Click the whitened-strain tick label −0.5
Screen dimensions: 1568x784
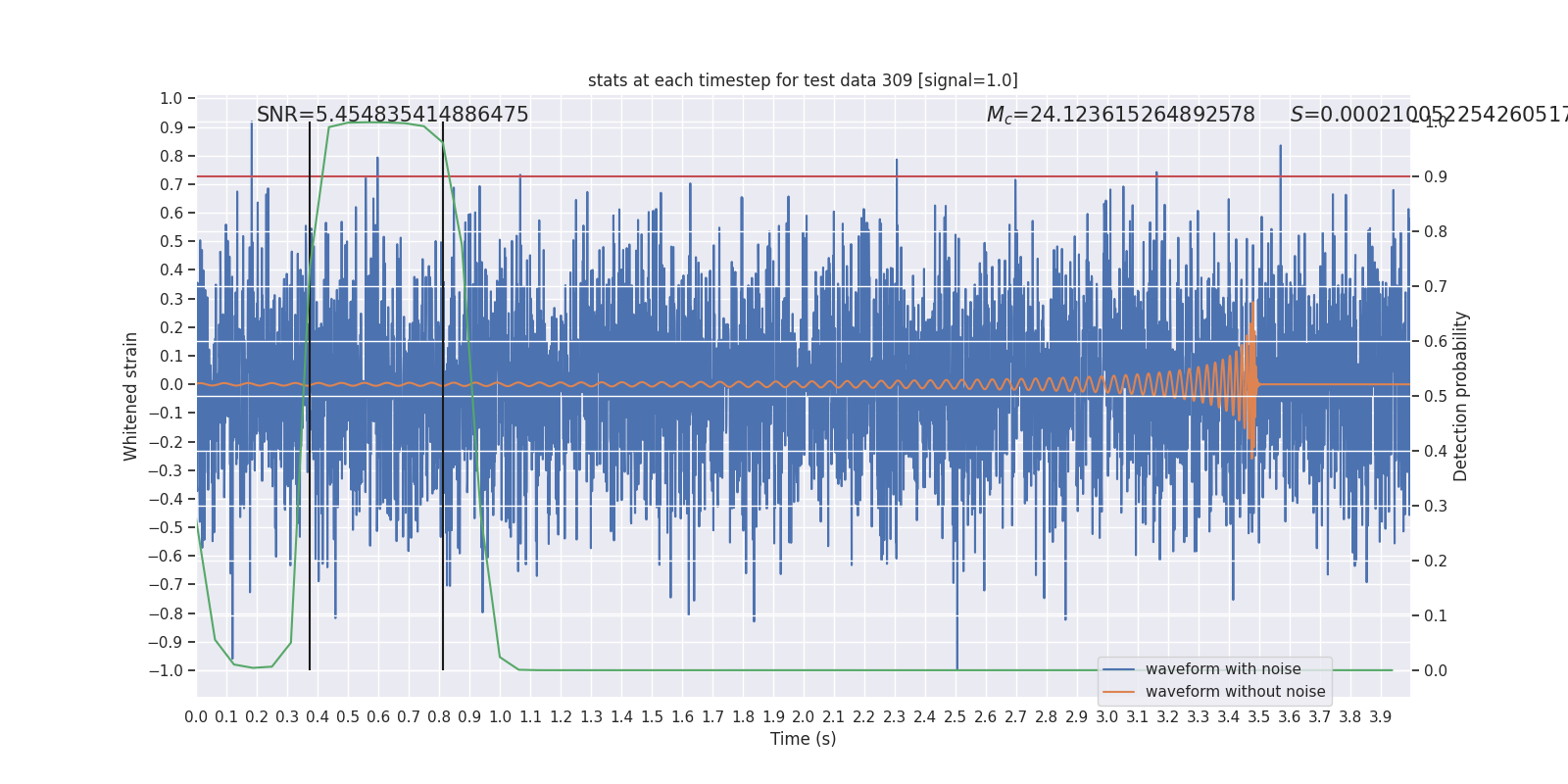166,527
